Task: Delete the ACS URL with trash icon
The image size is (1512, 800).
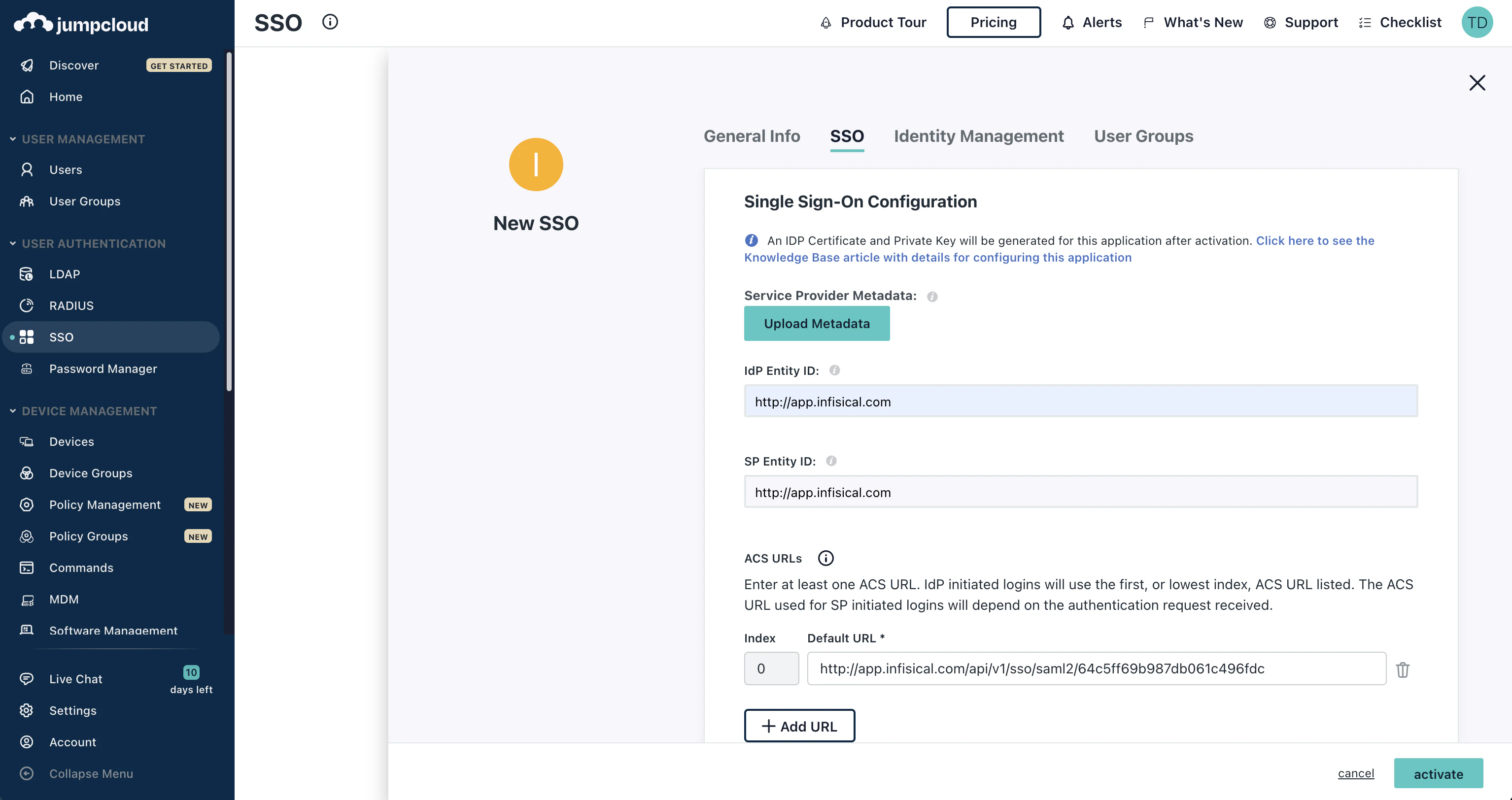Action: [1403, 669]
